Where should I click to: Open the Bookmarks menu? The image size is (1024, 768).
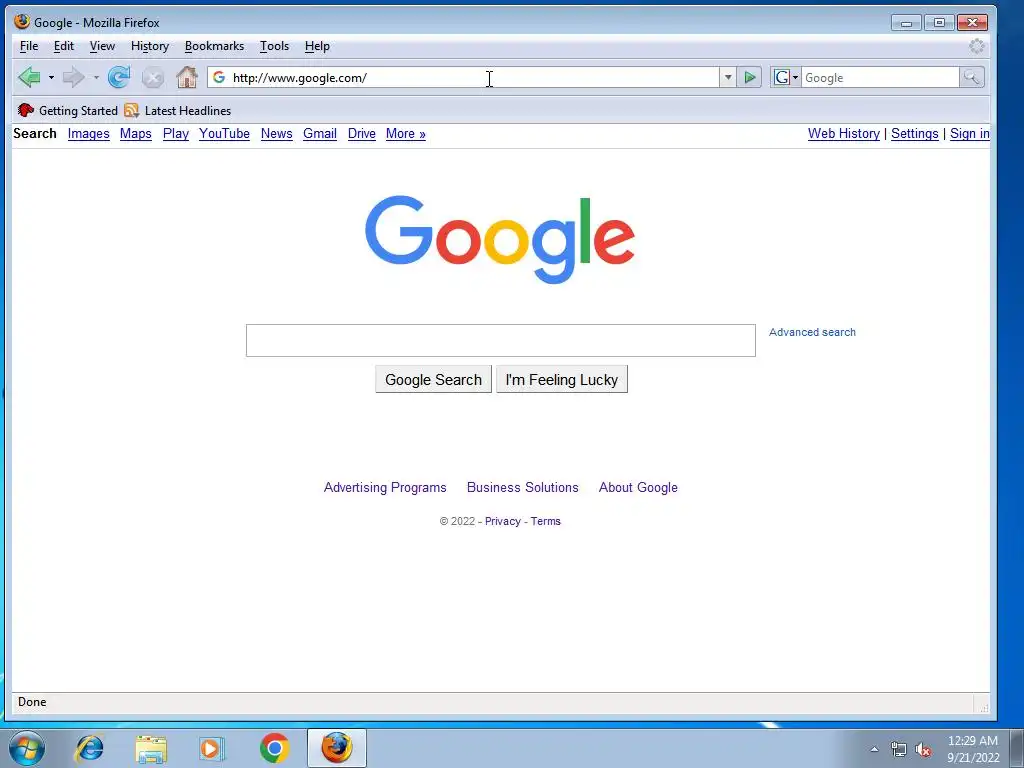(214, 46)
